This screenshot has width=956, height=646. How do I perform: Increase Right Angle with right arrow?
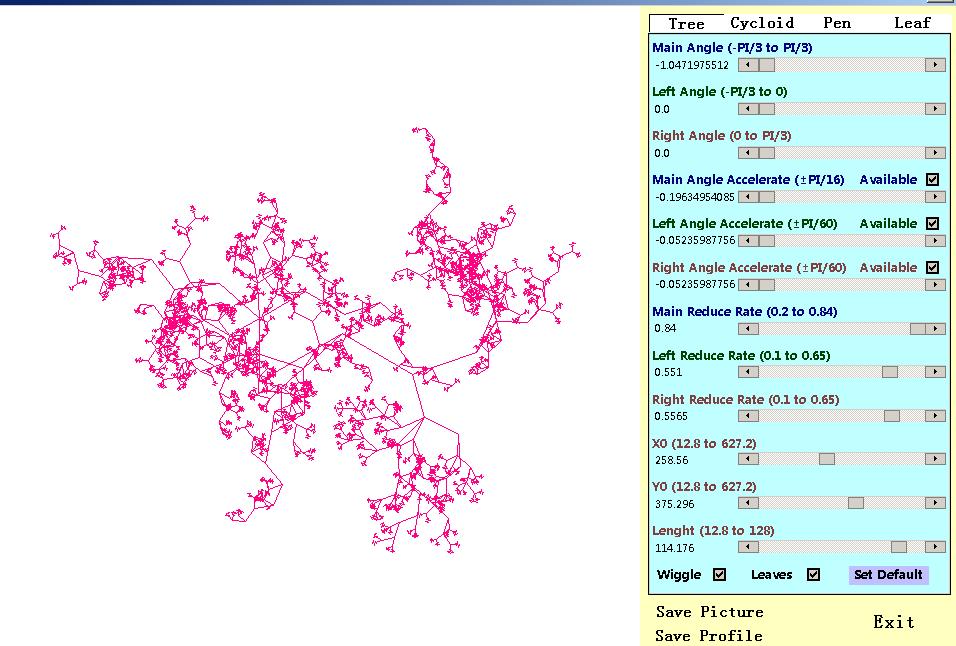coord(935,153)
